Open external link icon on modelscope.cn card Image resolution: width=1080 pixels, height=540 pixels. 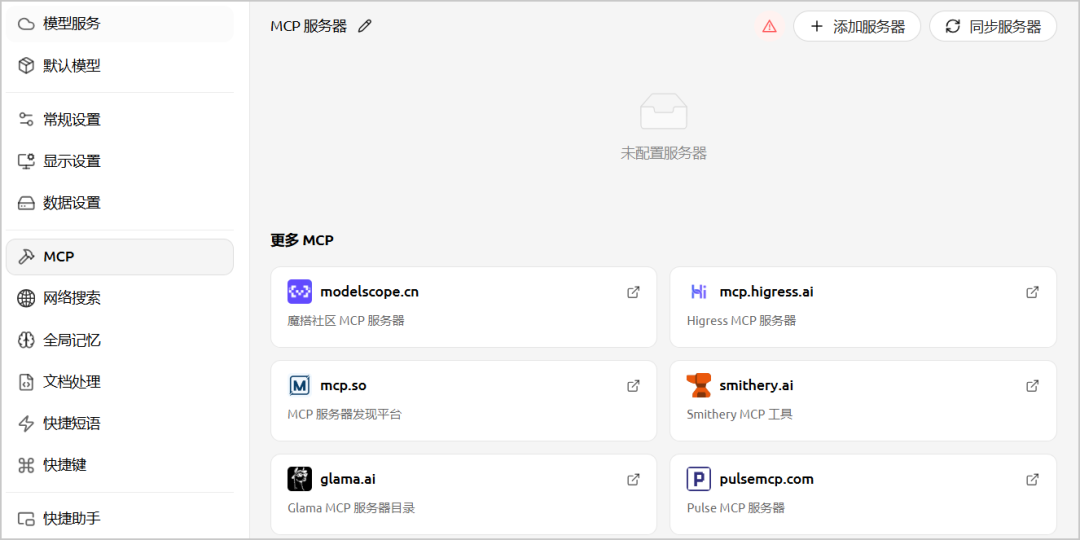(x=633, y=292)
